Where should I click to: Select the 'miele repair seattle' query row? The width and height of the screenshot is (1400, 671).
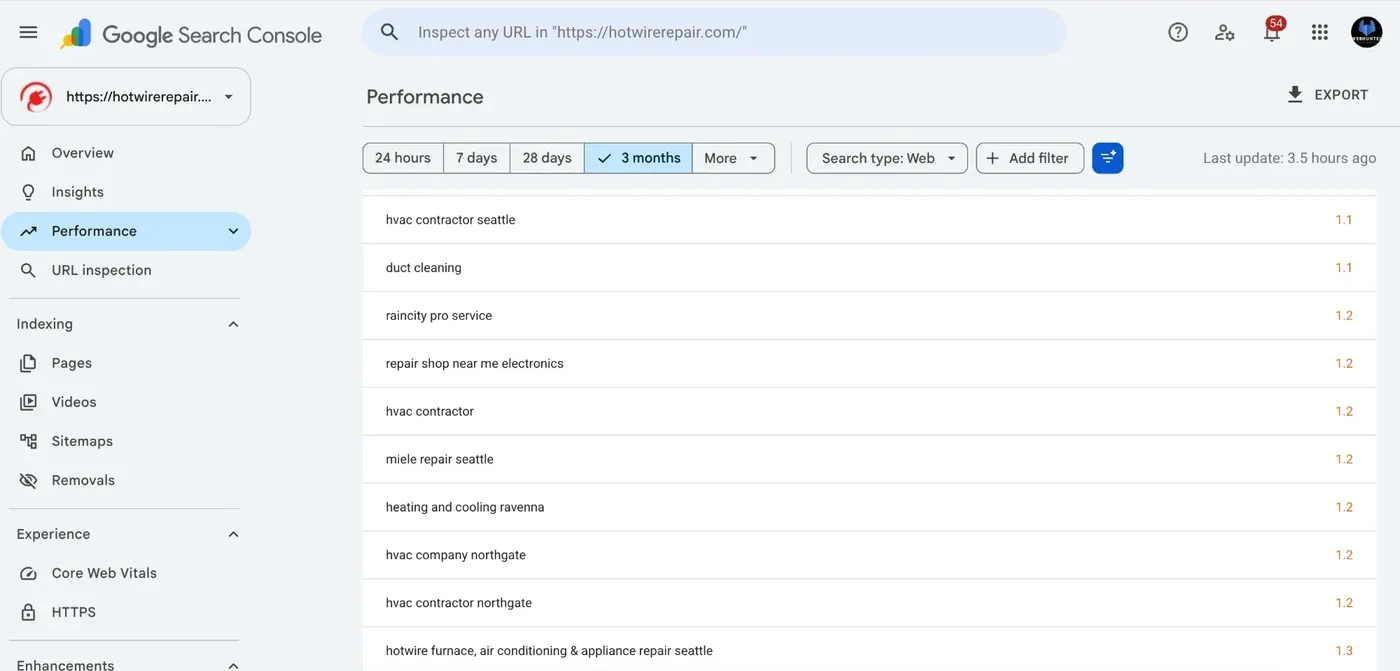(x=869, y=460)
